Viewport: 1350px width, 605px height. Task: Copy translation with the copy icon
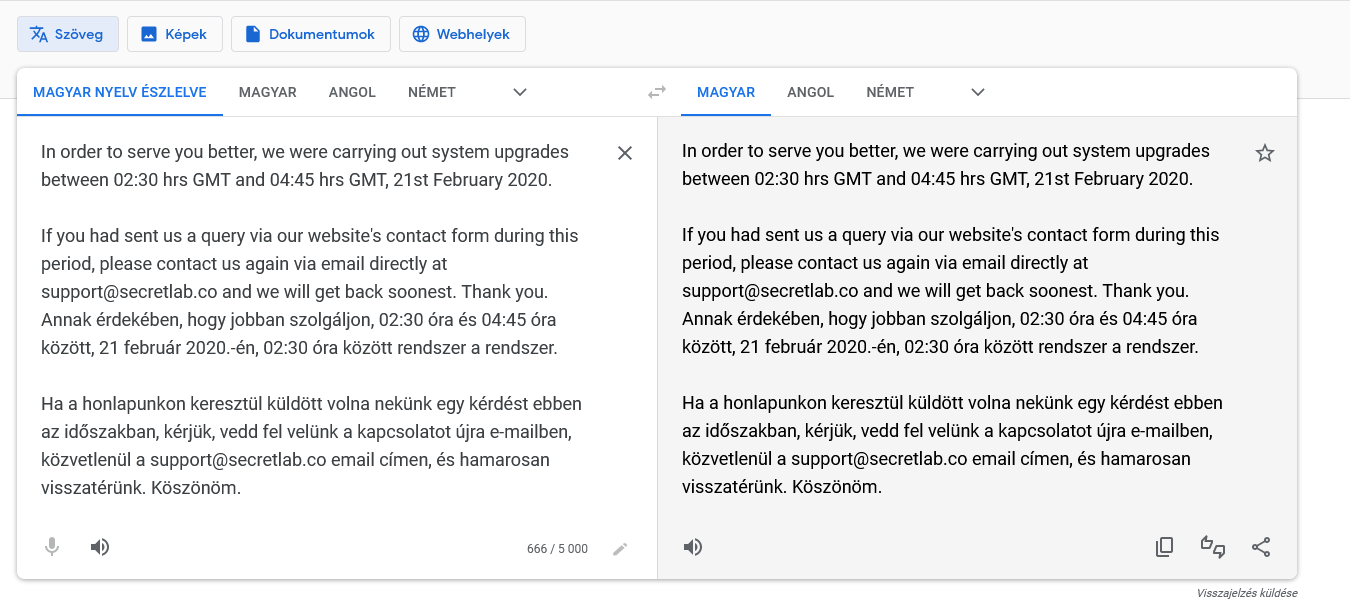click(x=1164, y=547)
